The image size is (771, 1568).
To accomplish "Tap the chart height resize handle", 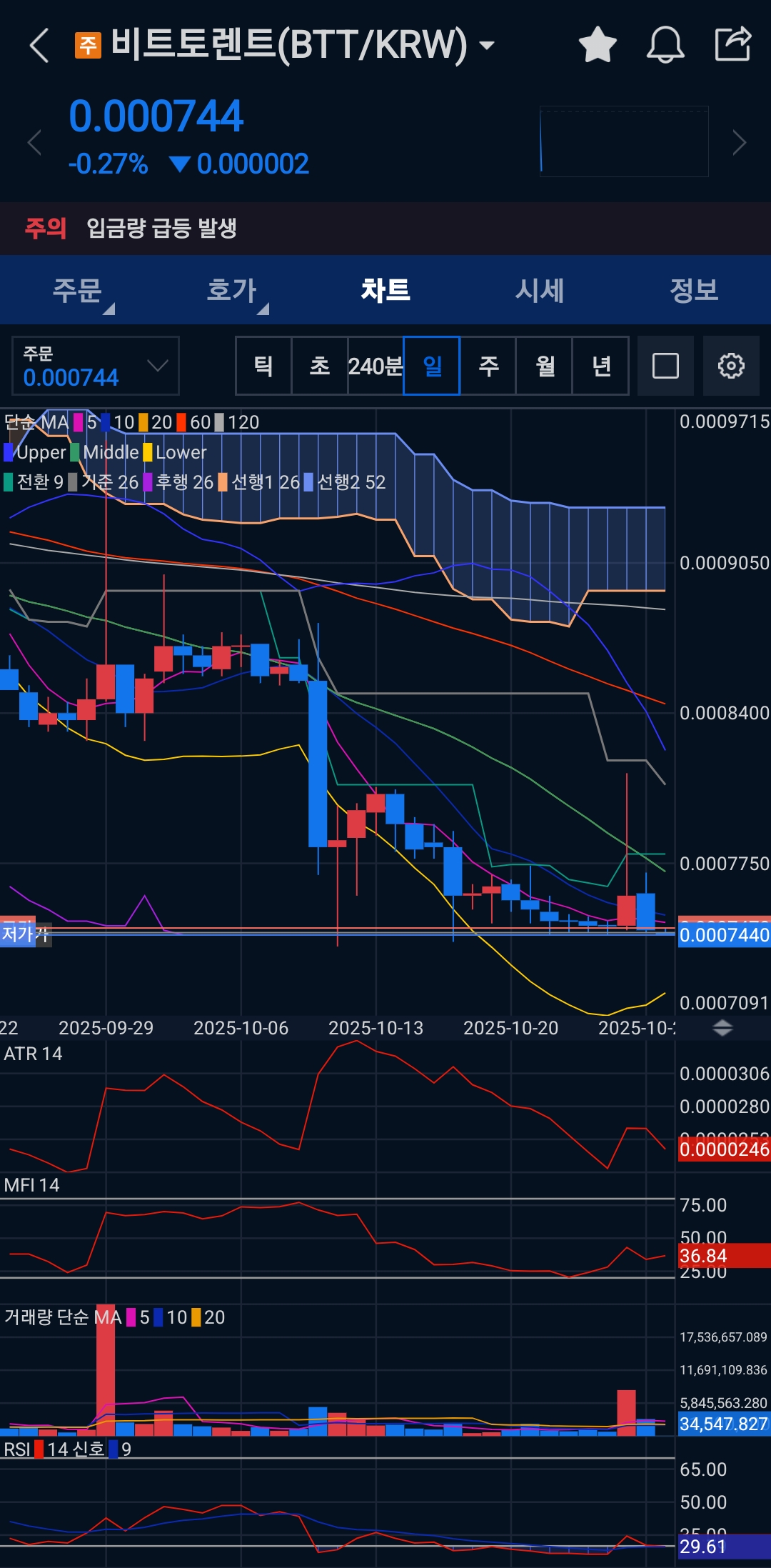I will click(722, 1029).
